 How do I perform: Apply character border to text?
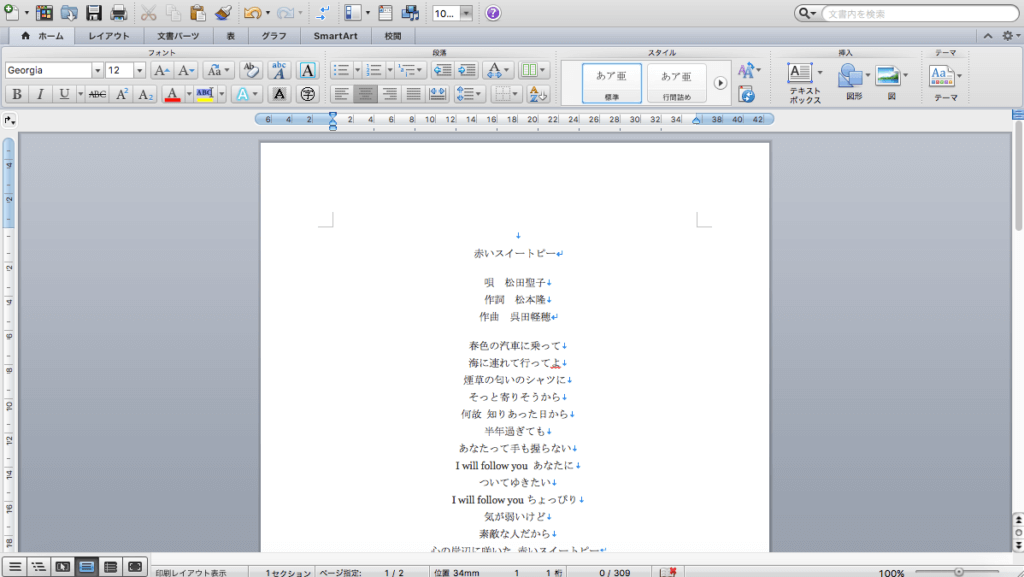click(307, 70)
